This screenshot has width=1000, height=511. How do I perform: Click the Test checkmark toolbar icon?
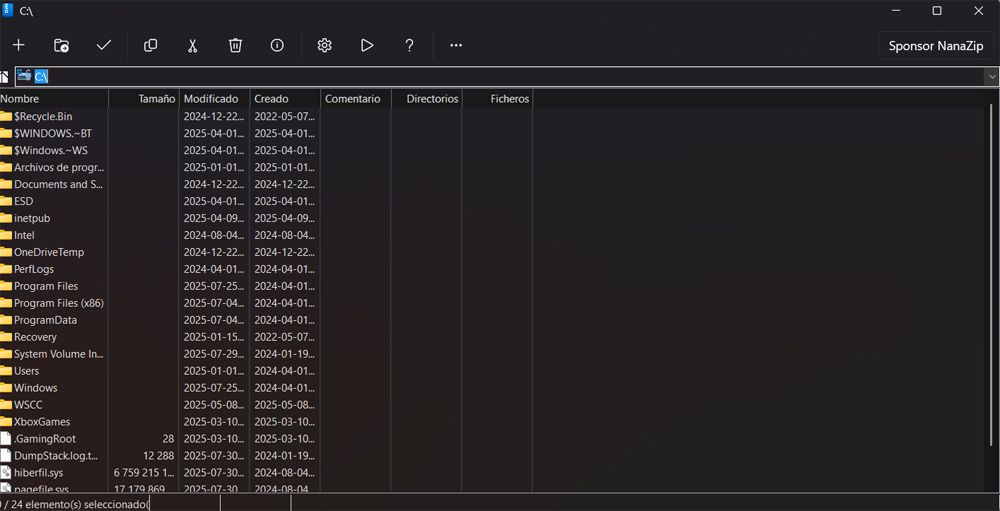click(x=103, y=45)
